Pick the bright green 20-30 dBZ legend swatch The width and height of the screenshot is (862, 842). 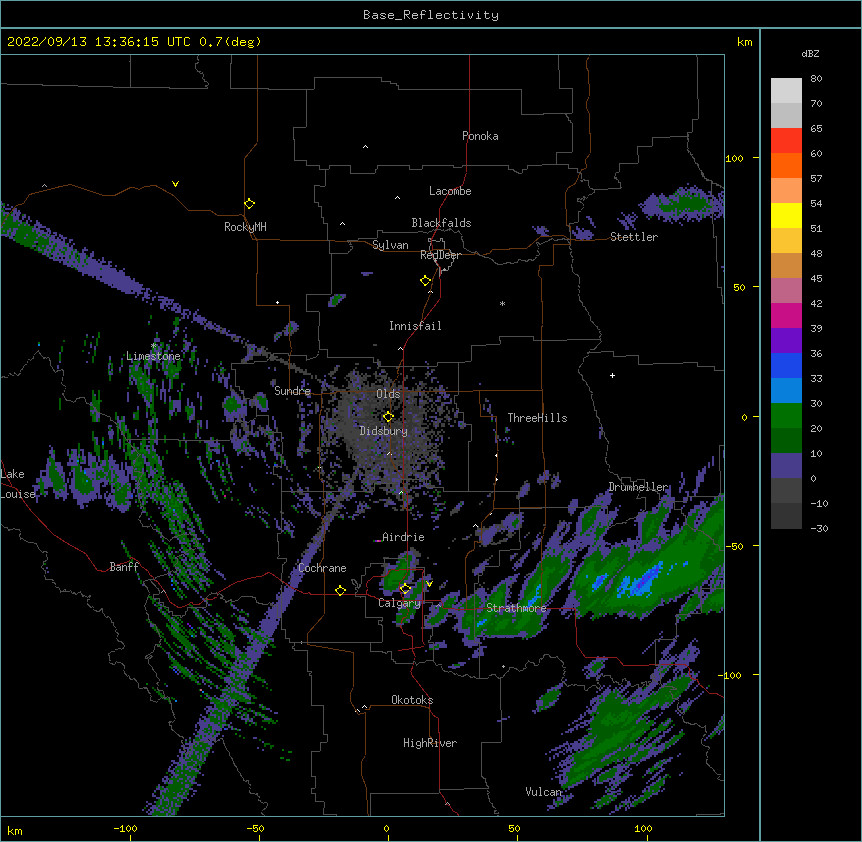786,416
